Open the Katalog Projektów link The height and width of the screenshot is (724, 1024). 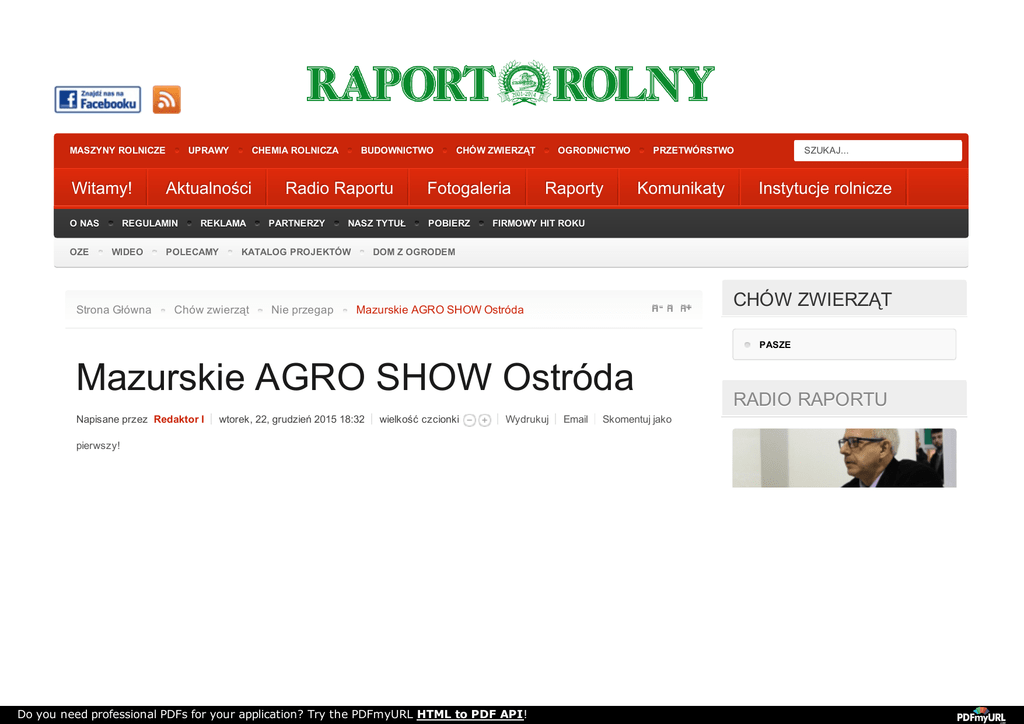coord(295,252)
